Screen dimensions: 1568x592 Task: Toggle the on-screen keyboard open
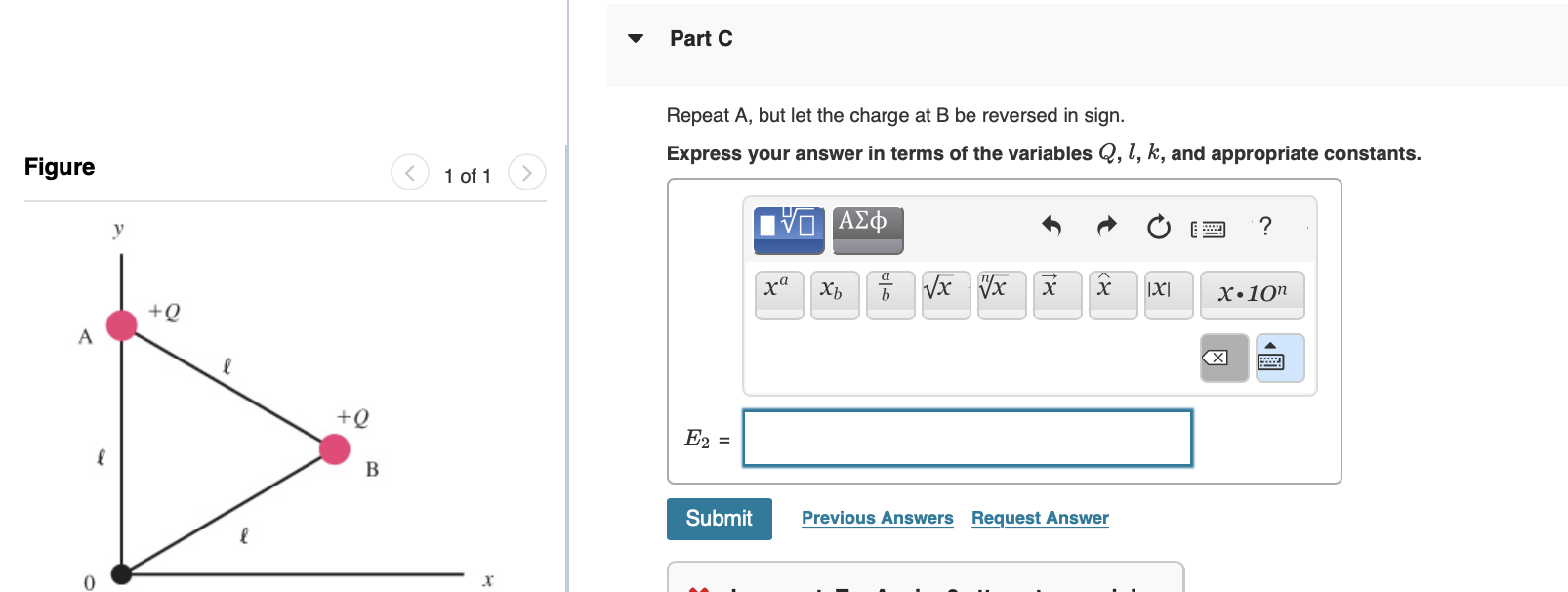[1279, 359]
